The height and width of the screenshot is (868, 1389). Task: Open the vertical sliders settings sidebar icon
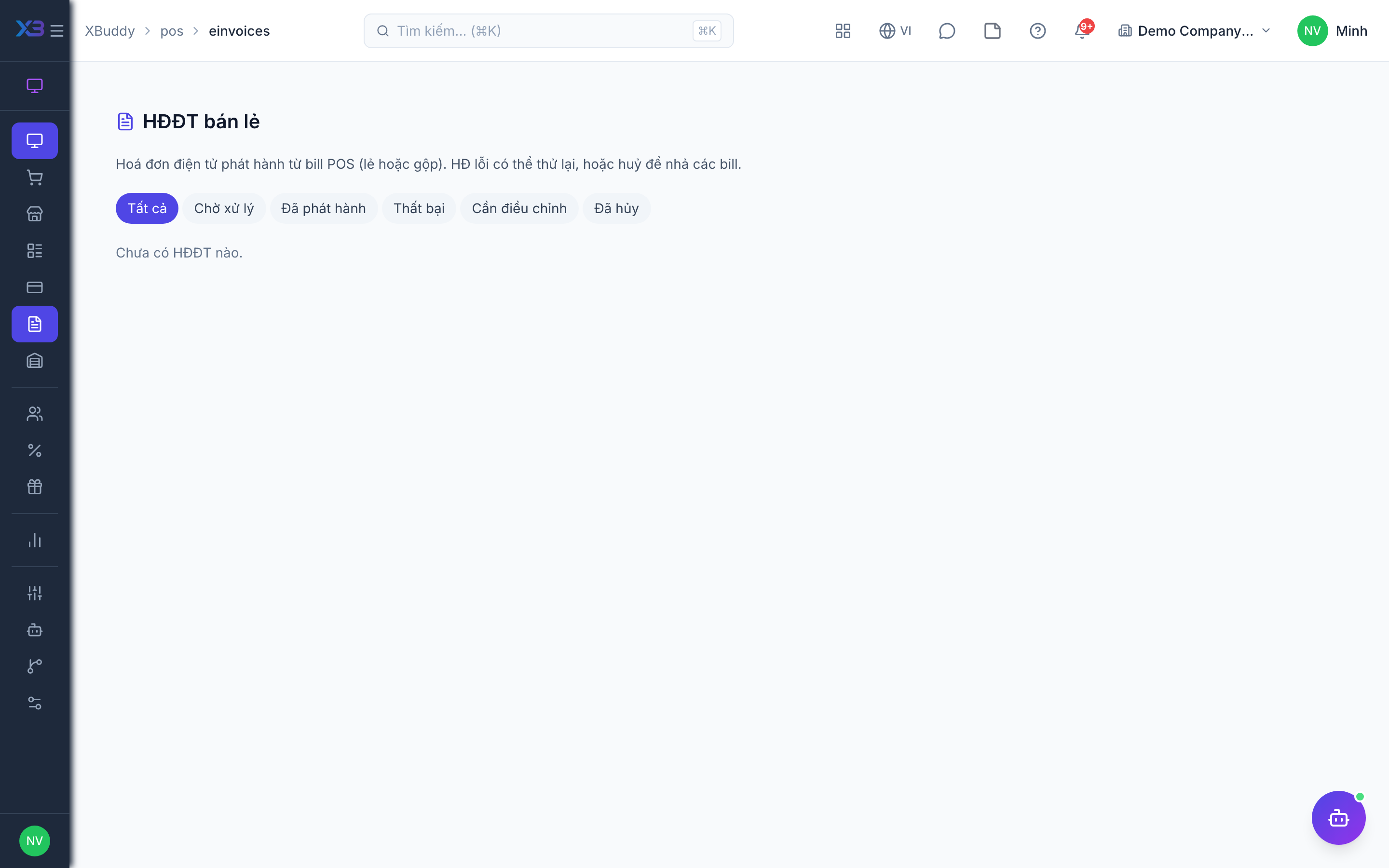click(x=34, y=593)
